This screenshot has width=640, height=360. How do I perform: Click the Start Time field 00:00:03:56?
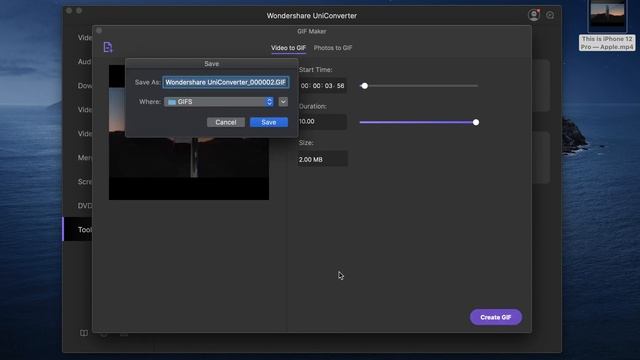(x=322, y=86)
